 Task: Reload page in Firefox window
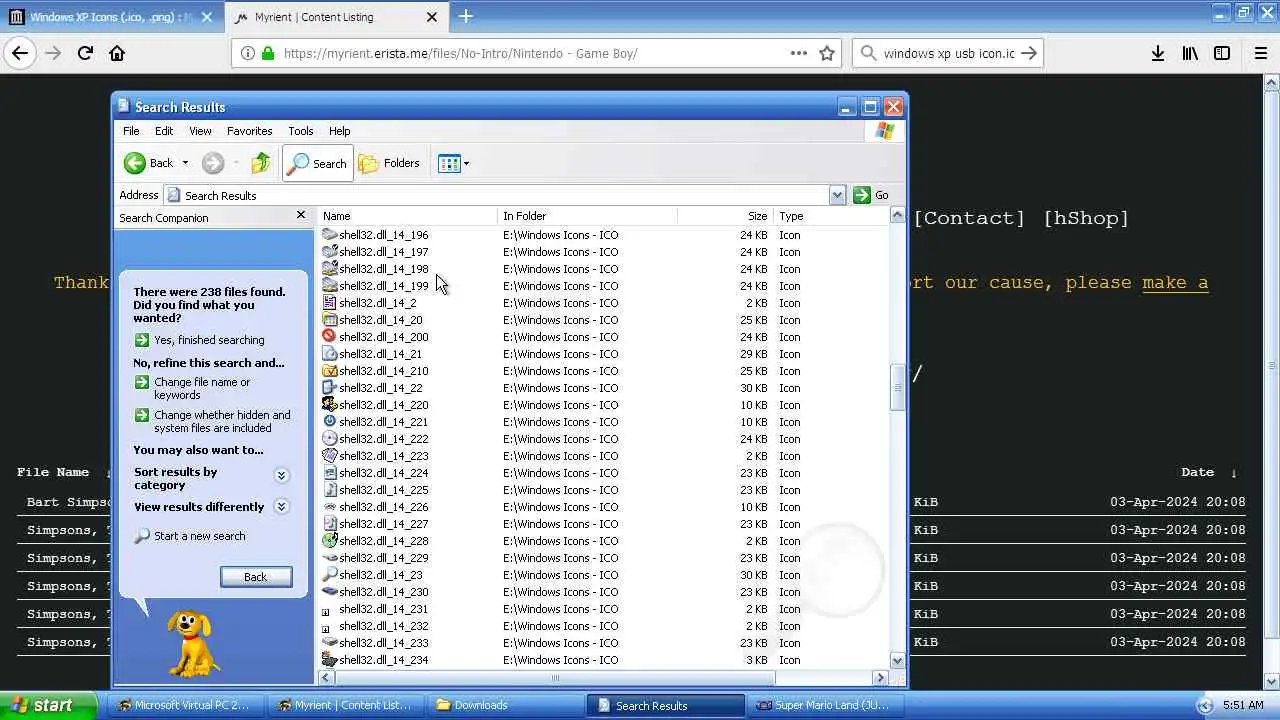85,53
